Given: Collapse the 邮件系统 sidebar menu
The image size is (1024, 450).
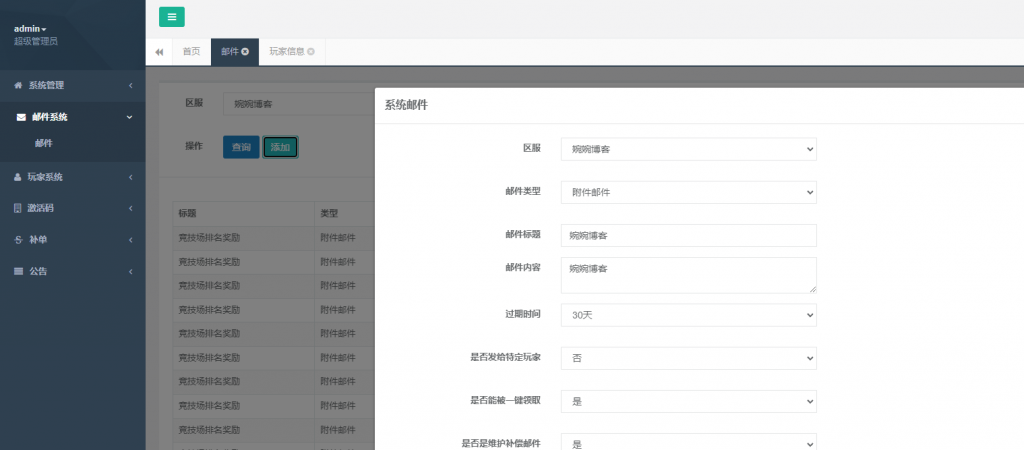Looking at the screenshot, I should [72, 117].
